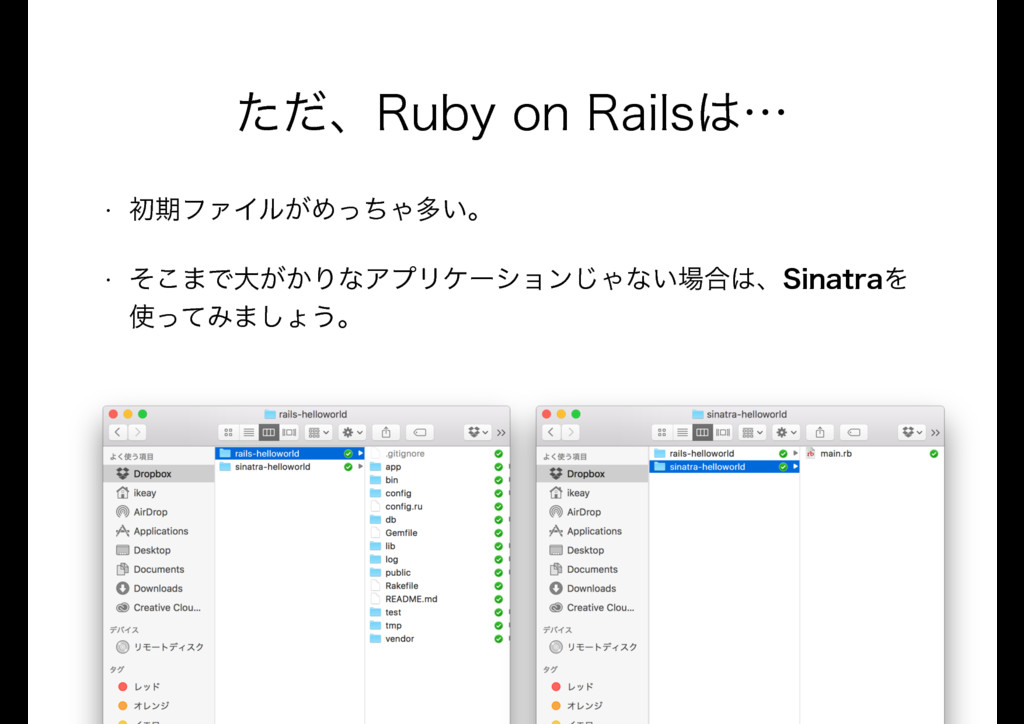The width and height of the screenshot is (1024, 724).
Task: Switch to icon view in sinatra-helloworld window
Action: 662,432
